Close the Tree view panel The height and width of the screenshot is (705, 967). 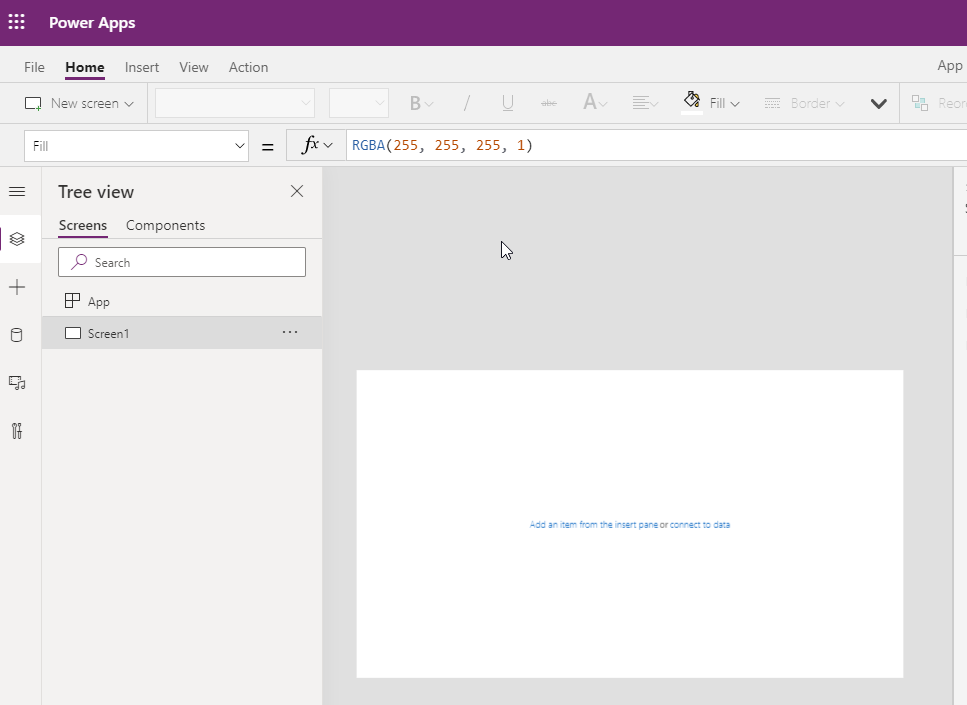[x=297, y=191]
